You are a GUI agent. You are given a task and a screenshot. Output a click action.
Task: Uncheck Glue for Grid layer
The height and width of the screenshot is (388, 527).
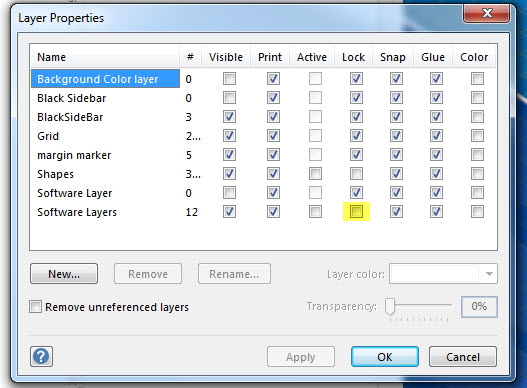coord(436,136)
